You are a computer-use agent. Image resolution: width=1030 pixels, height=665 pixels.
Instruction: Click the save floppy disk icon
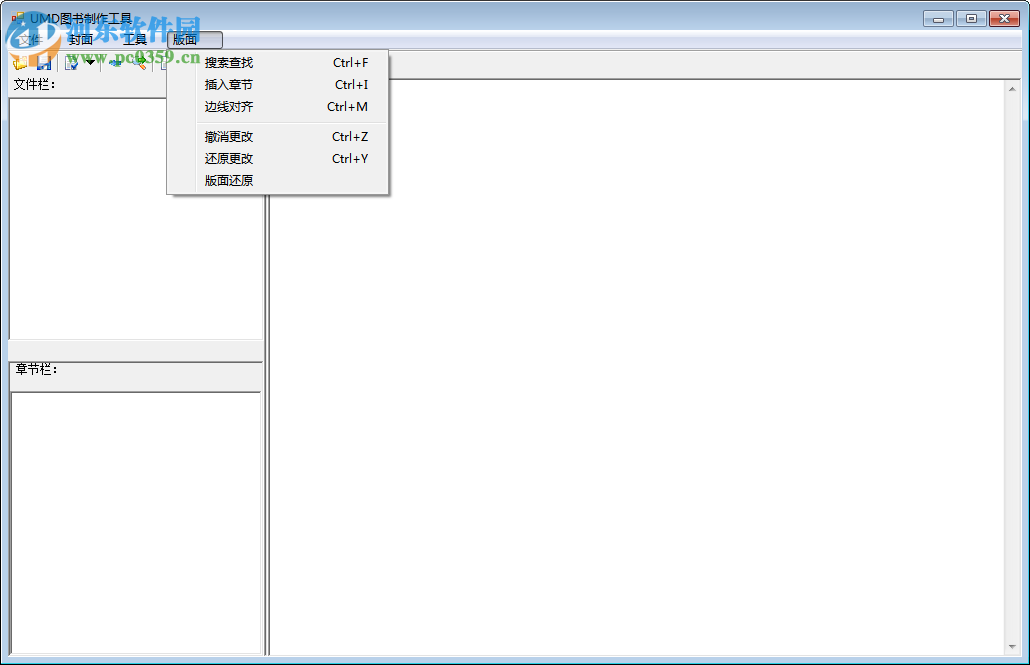click(44, 62)
